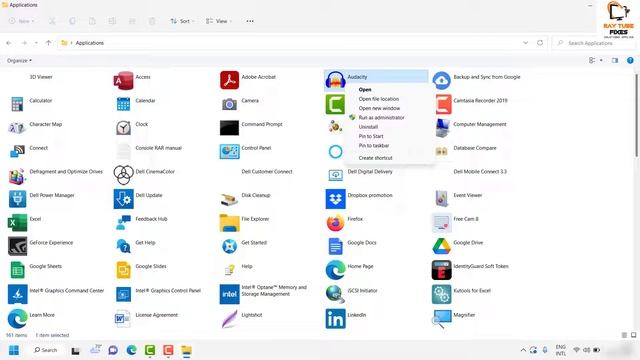Select the GeForce Experience icon
The width and height of the screenshot is (640, 360).
coord(17,246)
